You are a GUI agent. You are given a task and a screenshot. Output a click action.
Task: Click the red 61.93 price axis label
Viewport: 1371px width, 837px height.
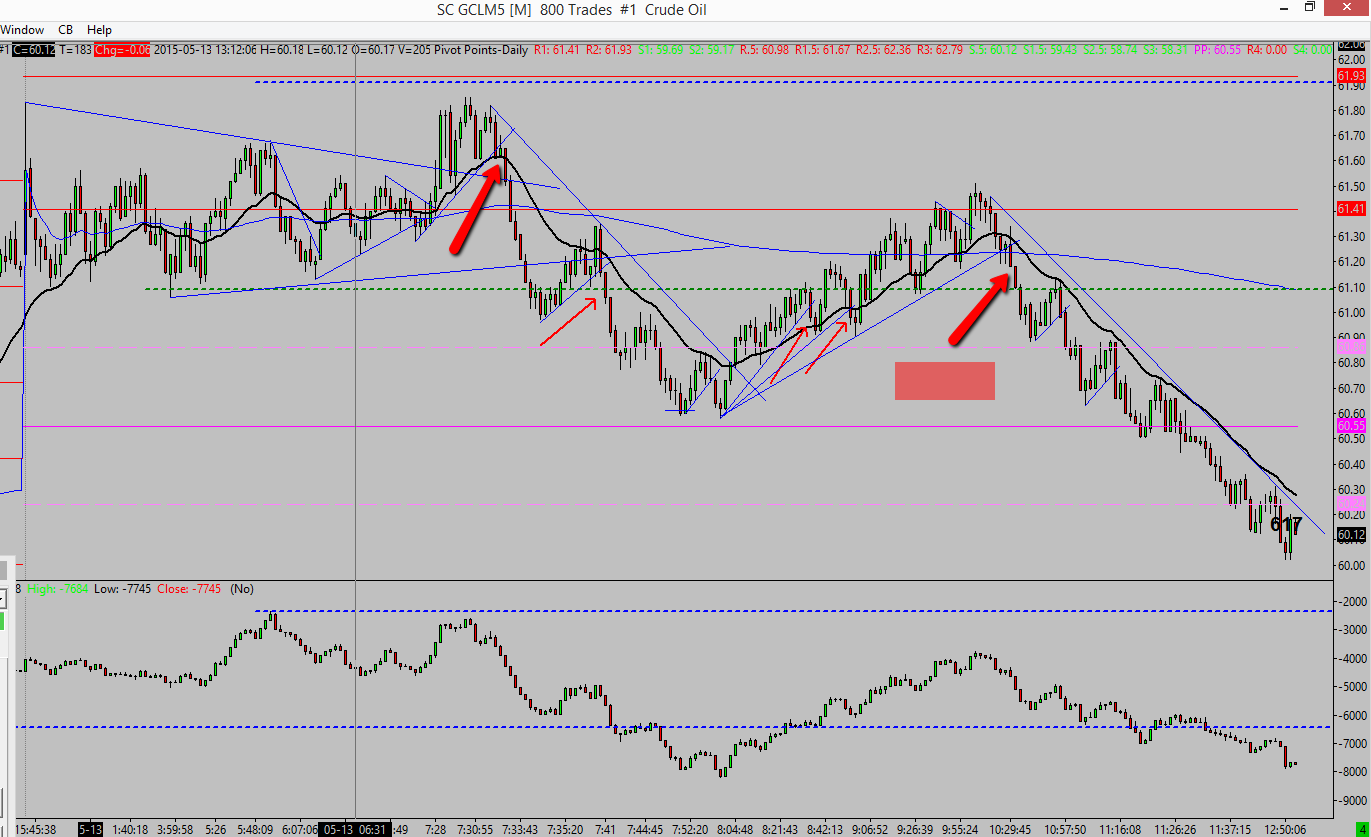point(1351,76)
